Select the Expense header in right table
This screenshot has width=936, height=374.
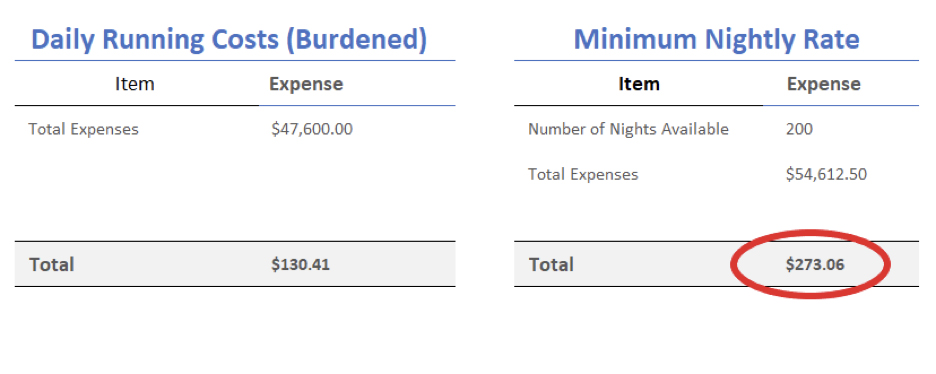pyautogui.click(x=824, y=84)
